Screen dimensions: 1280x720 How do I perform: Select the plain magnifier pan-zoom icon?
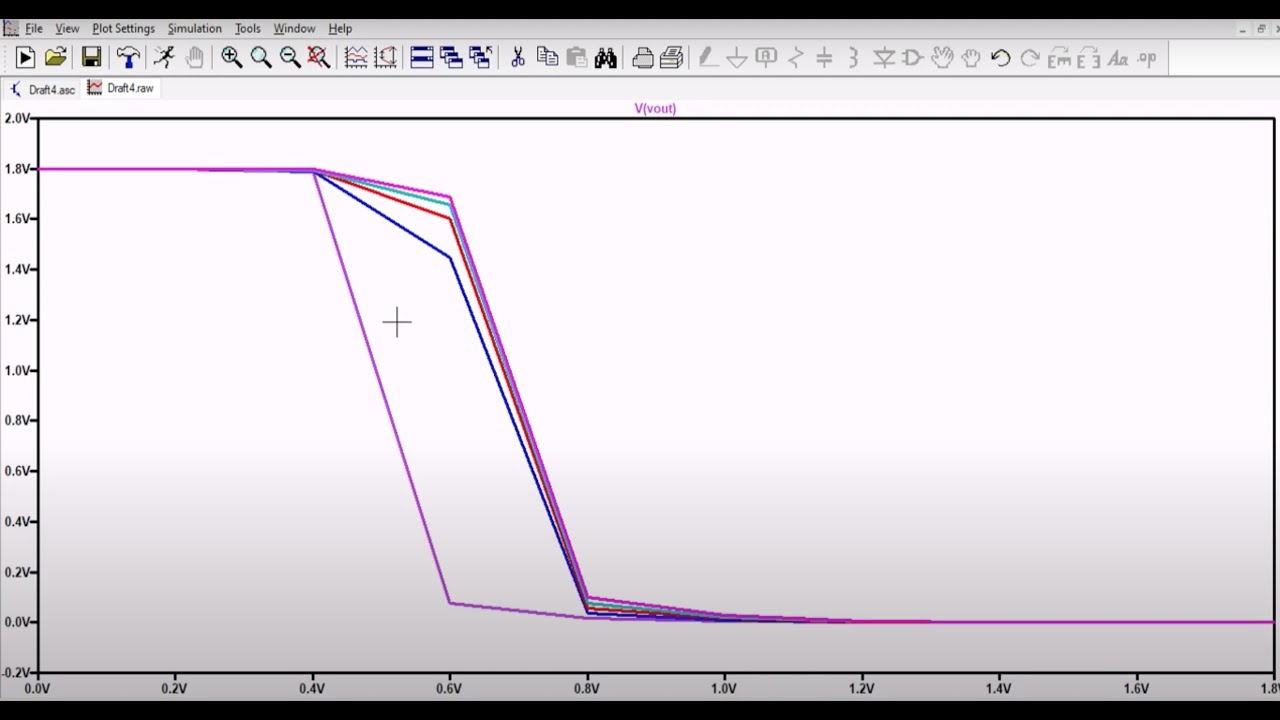click(x=260, y=58)
